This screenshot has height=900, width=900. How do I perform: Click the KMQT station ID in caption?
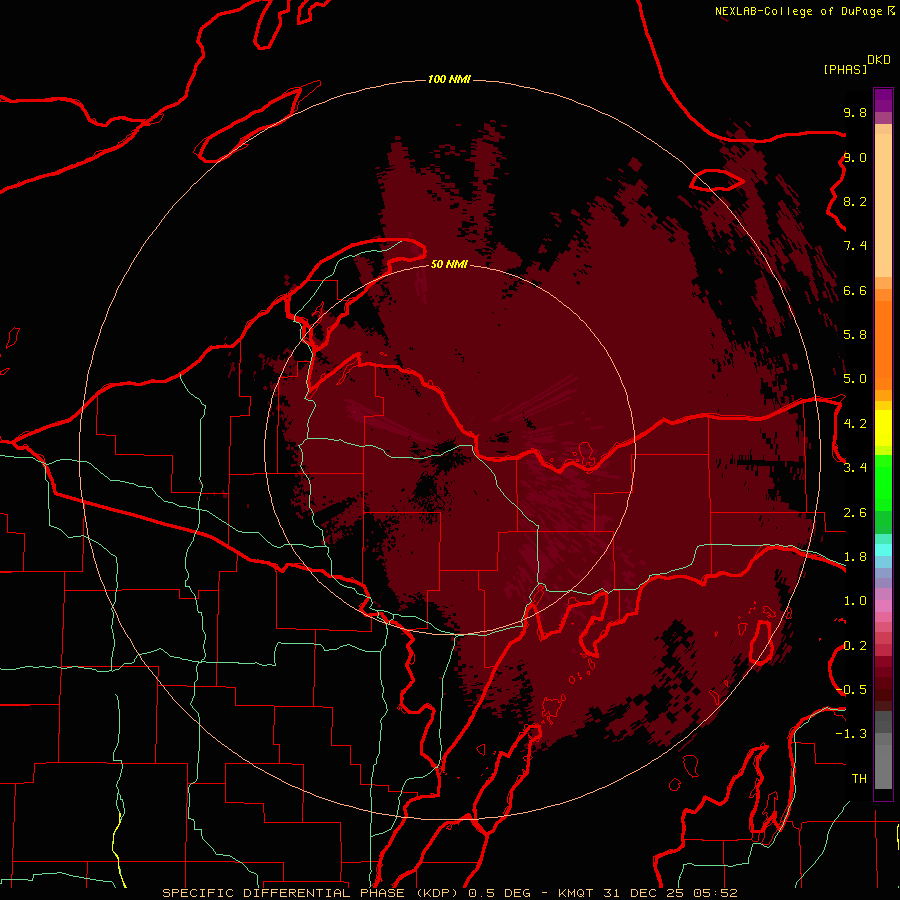(577, 893)
